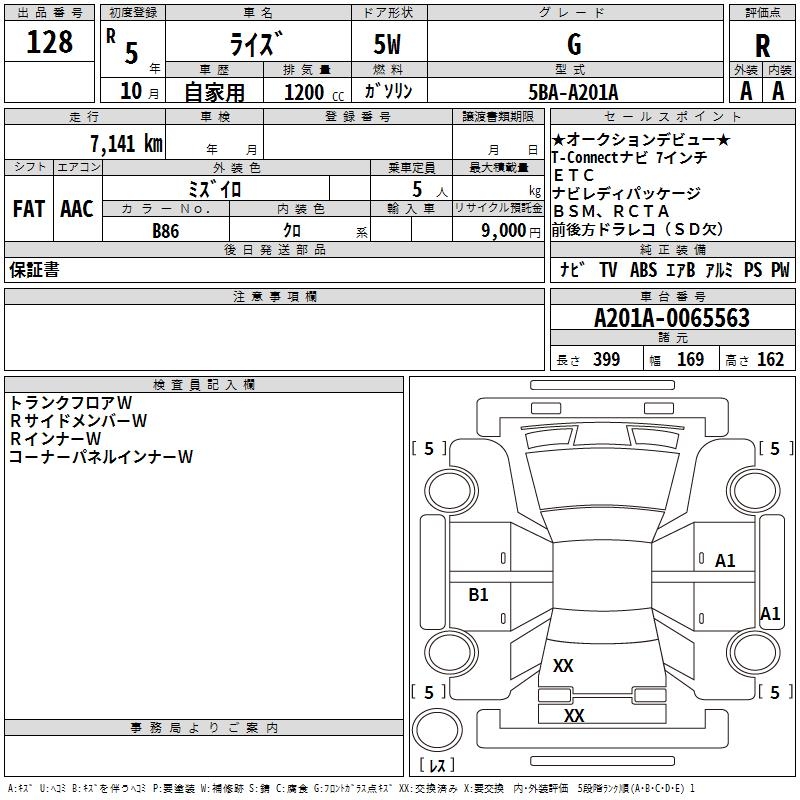The height and width of the screenshot is (800, 800).
Task: Click inspector note RサイドメンバーW
Action: coord(79,420)
